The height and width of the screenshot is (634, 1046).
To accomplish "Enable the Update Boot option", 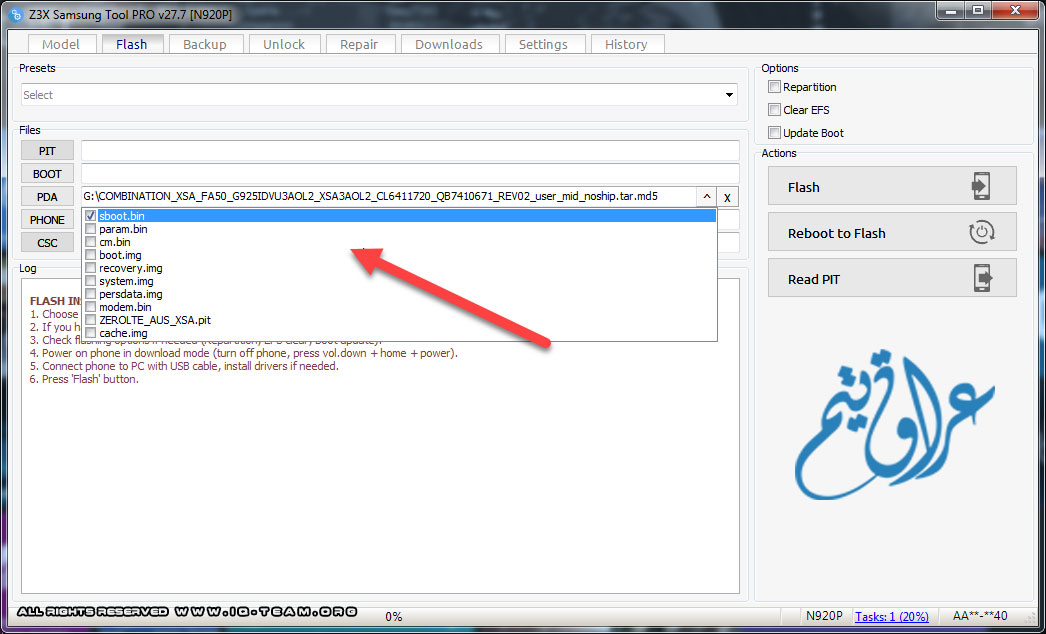I will point(774,132).
